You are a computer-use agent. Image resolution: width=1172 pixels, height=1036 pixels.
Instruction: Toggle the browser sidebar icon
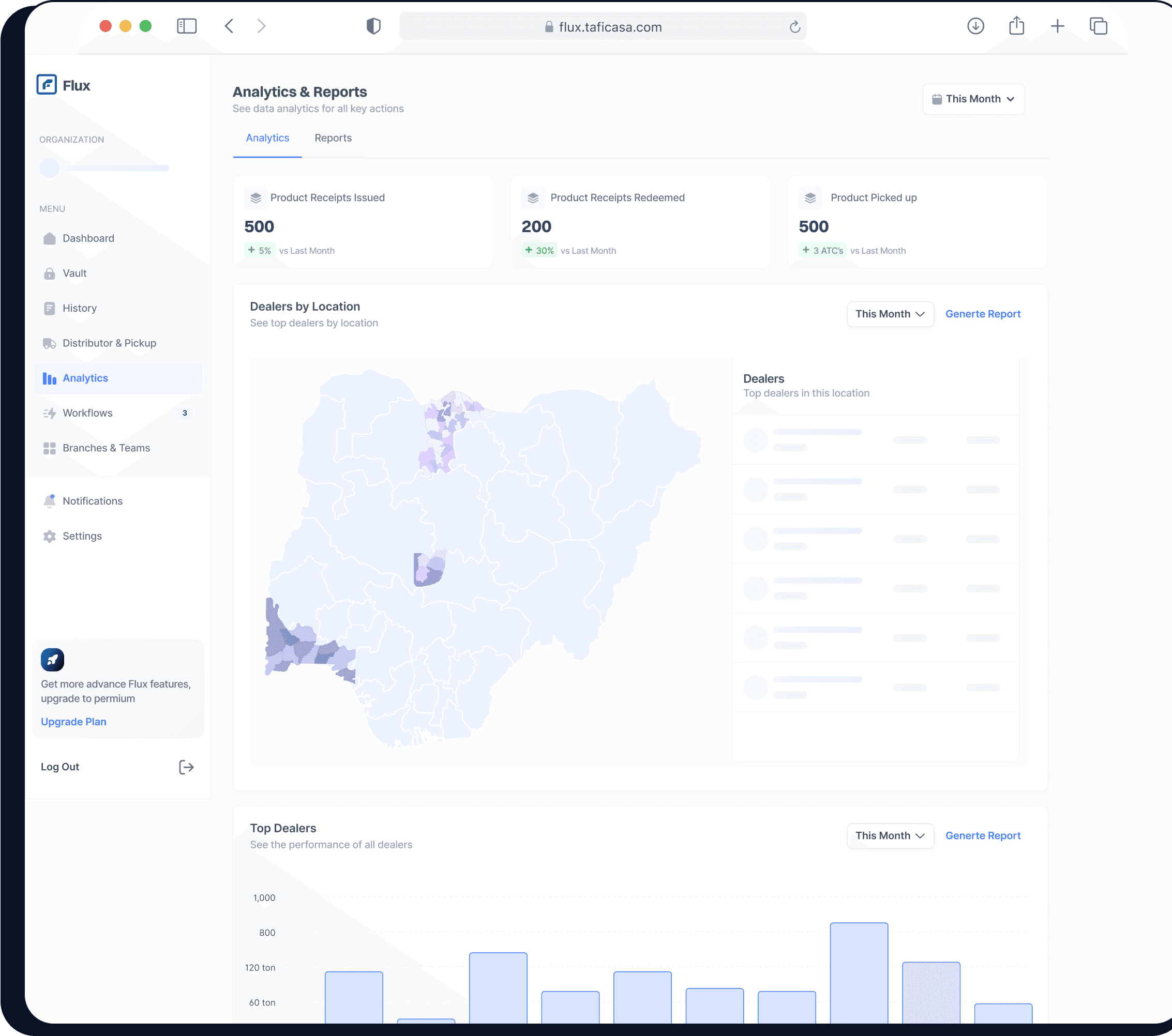(187, 26)
